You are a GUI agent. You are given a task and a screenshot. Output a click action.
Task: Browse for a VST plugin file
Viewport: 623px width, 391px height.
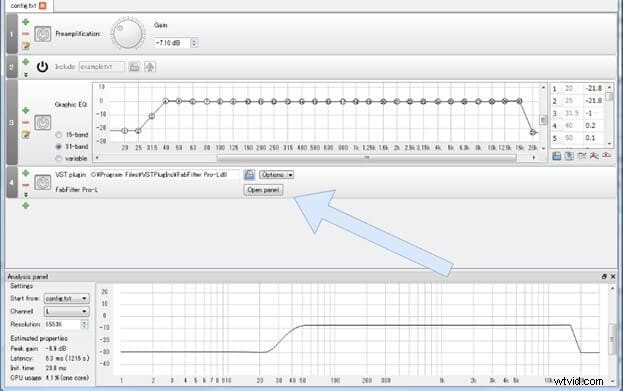(250, 174)
